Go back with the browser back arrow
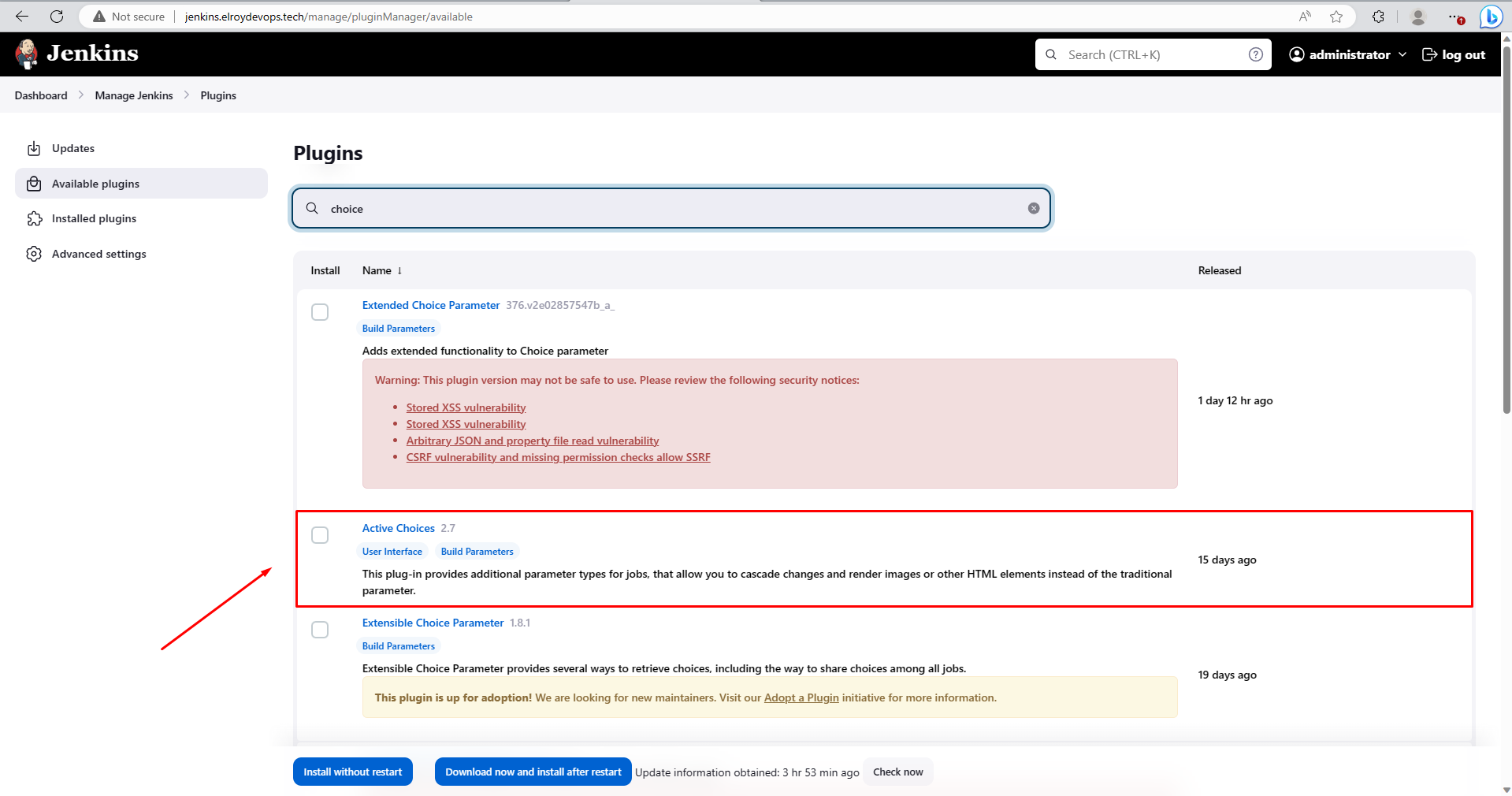The width and height of the screenshot is (1512, 796). click(x=22, y=17)
